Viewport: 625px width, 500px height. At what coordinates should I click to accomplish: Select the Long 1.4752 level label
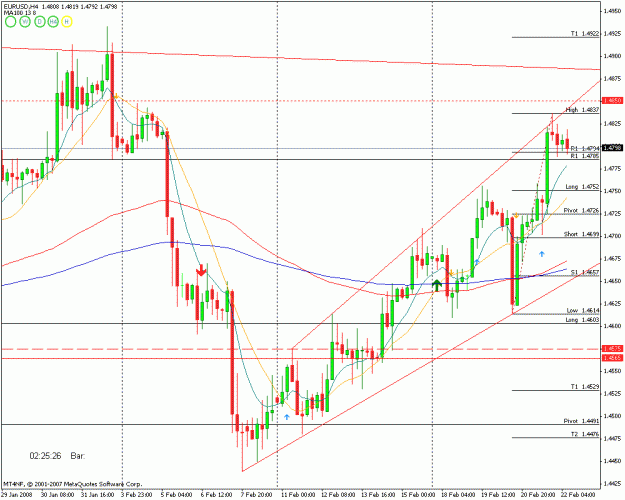click(x=582, y=187)
